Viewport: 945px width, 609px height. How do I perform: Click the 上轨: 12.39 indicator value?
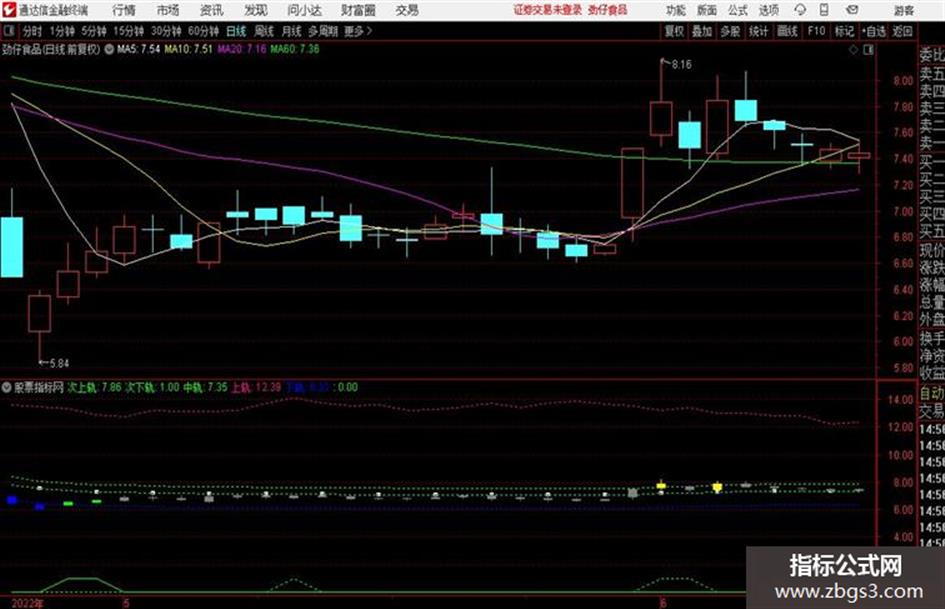[x=256, y=387]
